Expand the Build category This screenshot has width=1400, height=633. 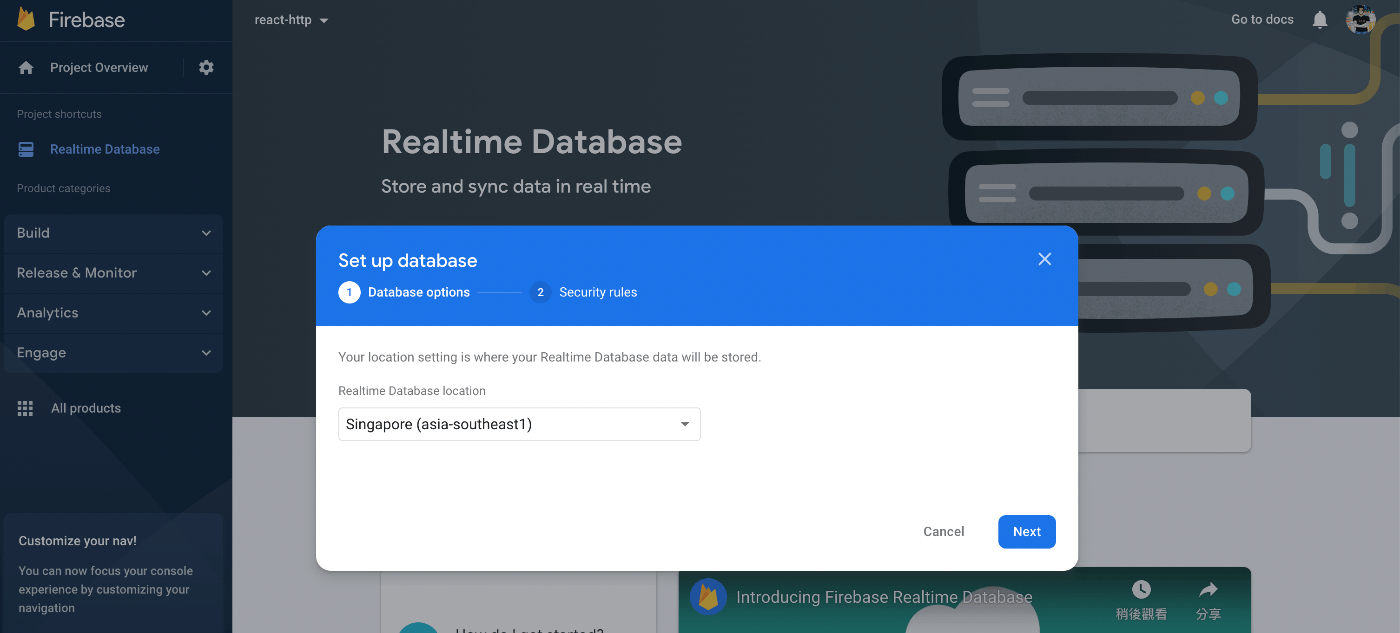(x=114, y=233)
